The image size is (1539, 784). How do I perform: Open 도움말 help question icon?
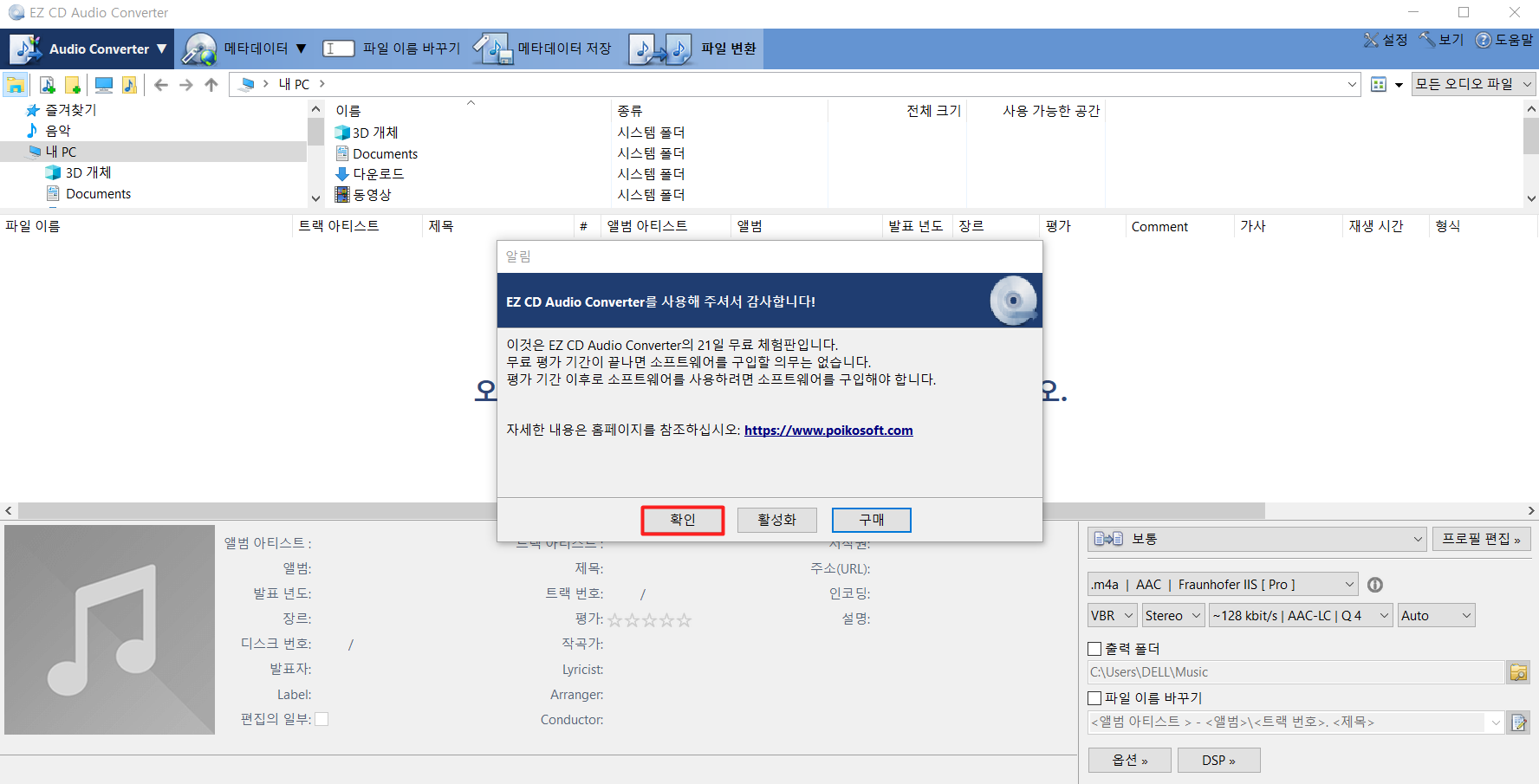pyautogui.click(x=1484, y=40)
